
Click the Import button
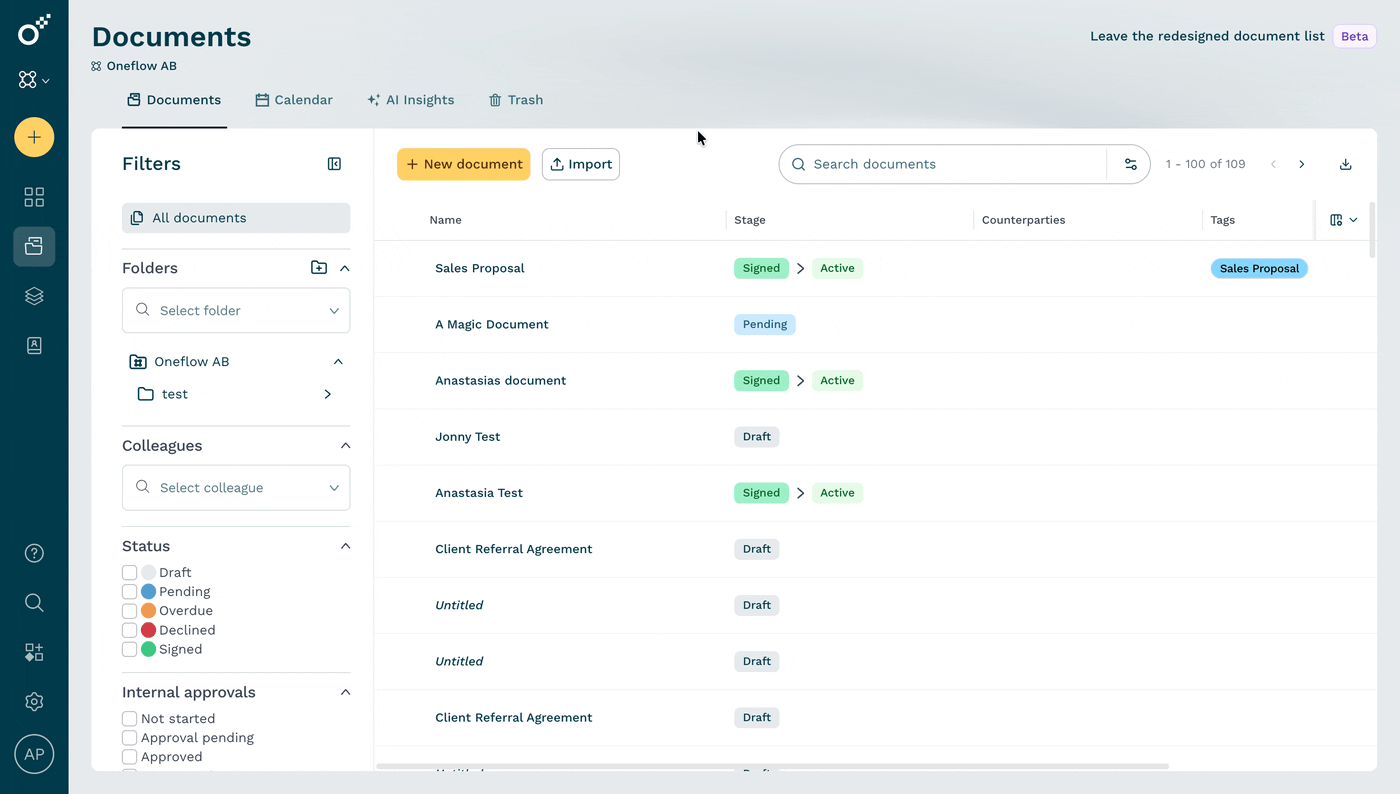point(581,164)
